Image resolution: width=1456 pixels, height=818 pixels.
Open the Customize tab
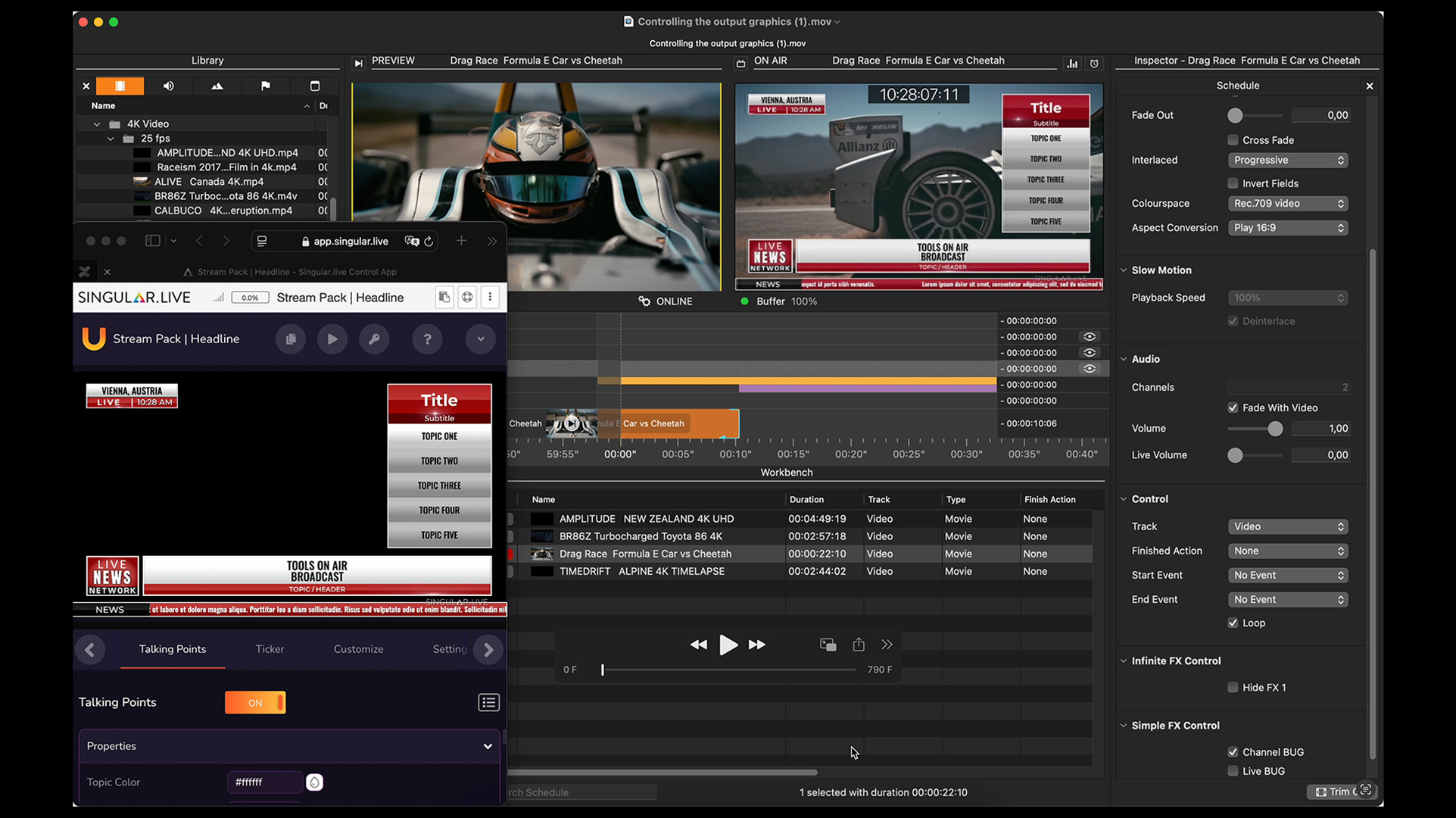(x=358, y=649)
